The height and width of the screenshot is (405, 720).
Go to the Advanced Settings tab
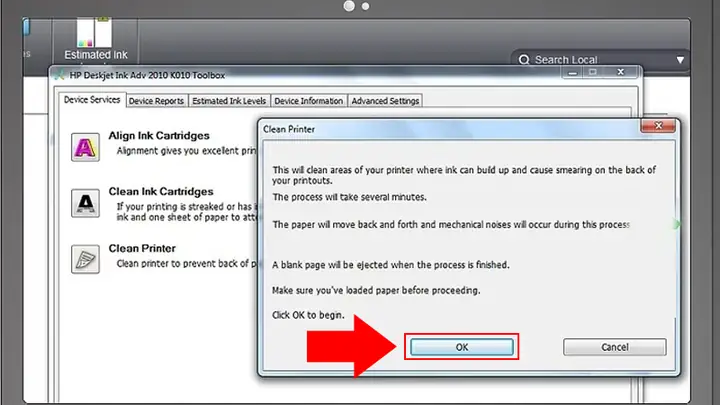click(x=385, y=101)
